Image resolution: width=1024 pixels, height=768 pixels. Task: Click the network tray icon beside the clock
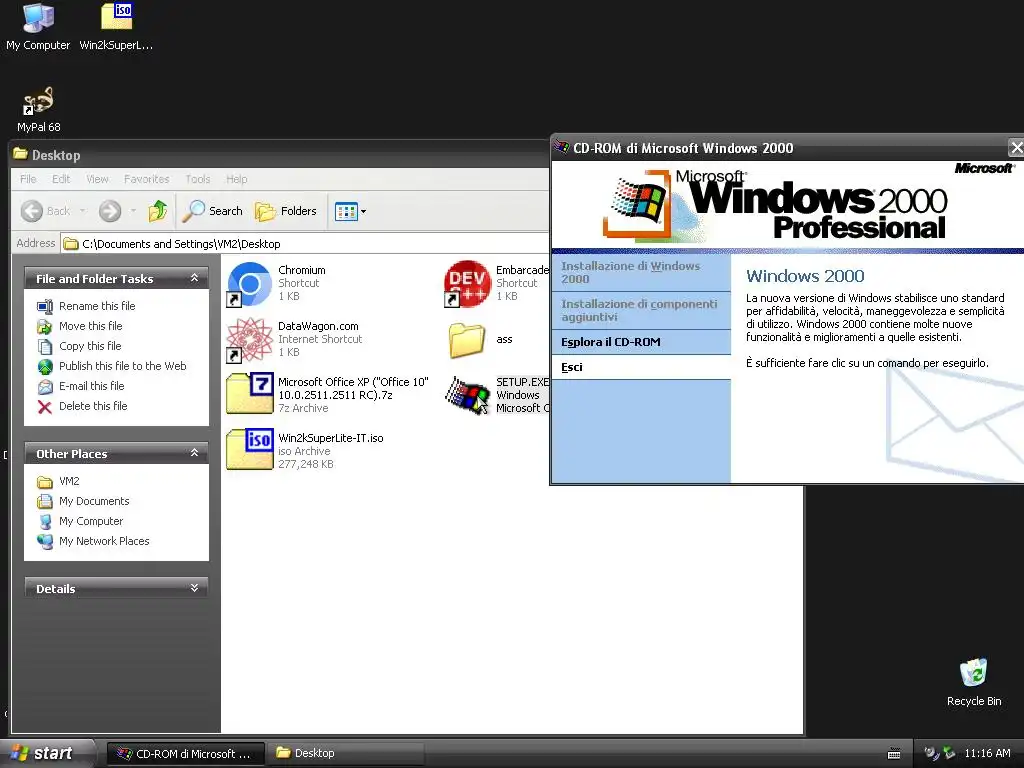pos(949,753)
